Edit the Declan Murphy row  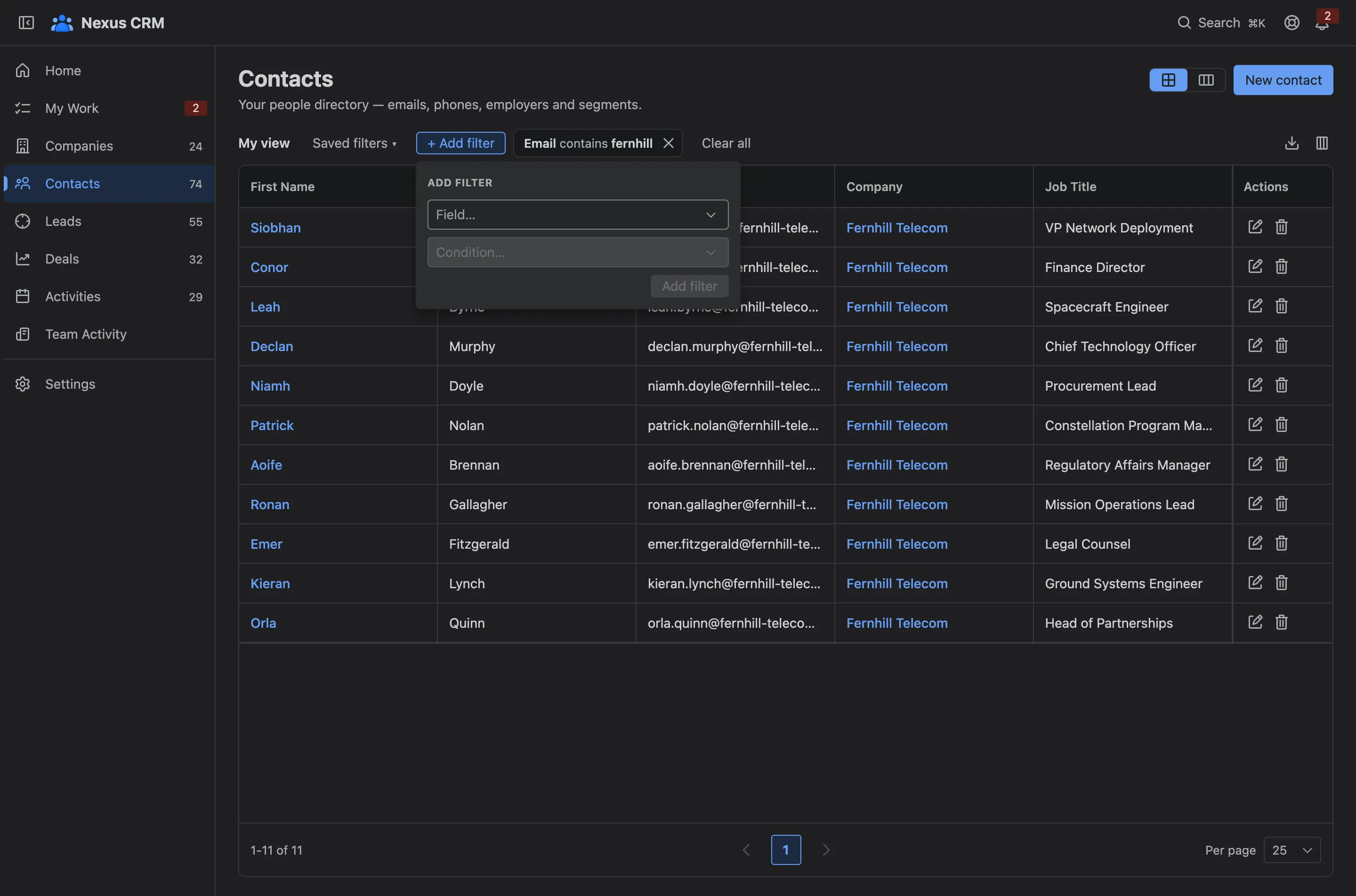1255,345
